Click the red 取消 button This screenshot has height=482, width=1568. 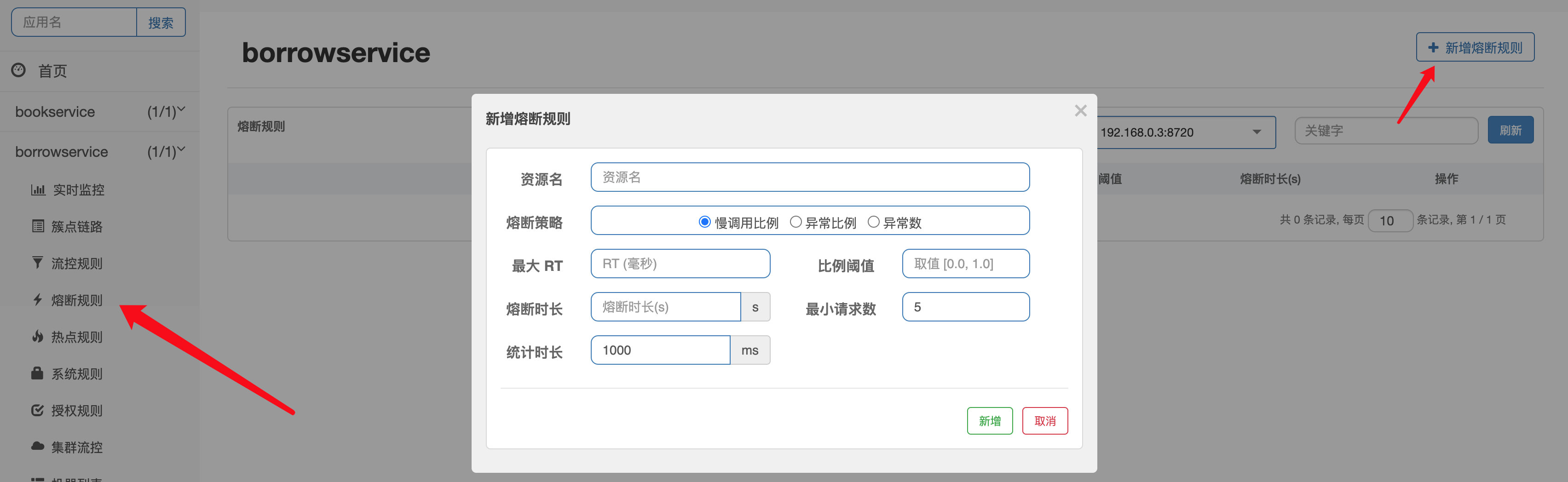point(1044,420)
